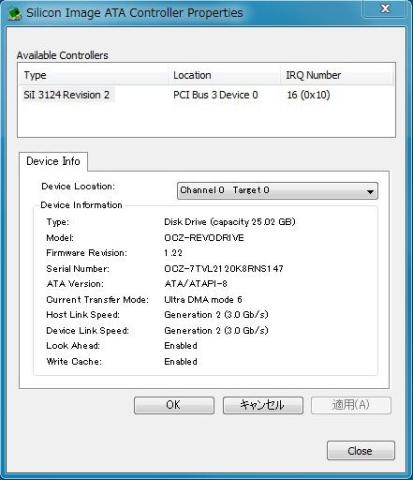The height and width of the screenshot is (480, 413).
Task: Close the window using the title bar X
Action: 385,9
